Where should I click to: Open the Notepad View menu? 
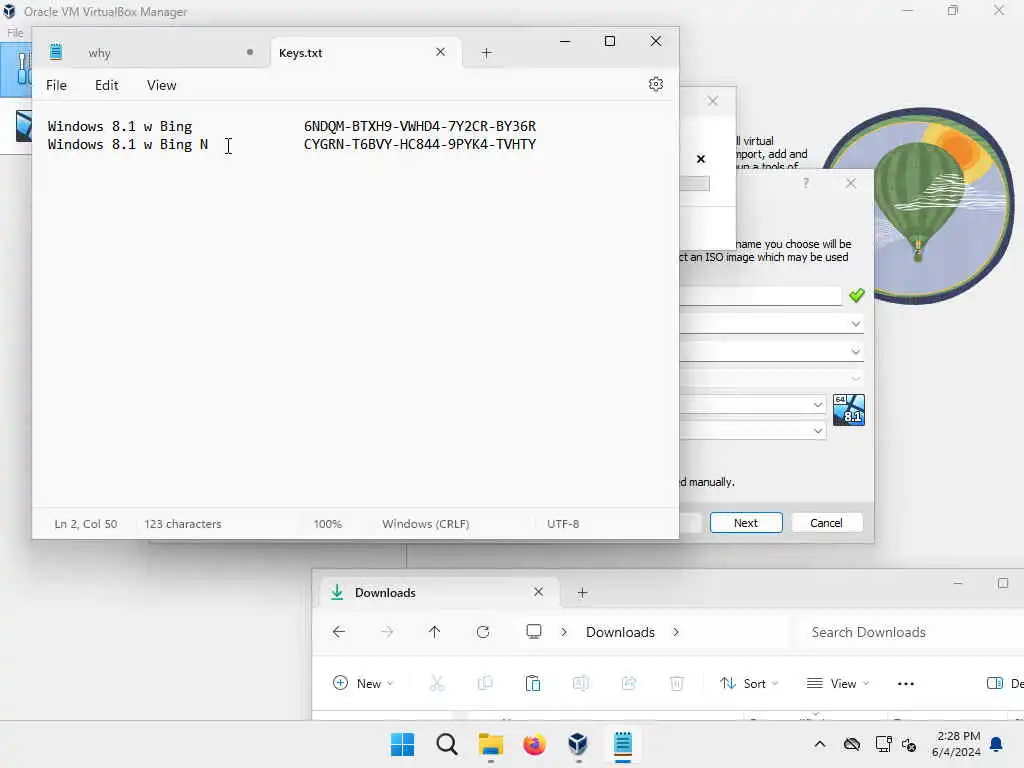coord(161,85)
